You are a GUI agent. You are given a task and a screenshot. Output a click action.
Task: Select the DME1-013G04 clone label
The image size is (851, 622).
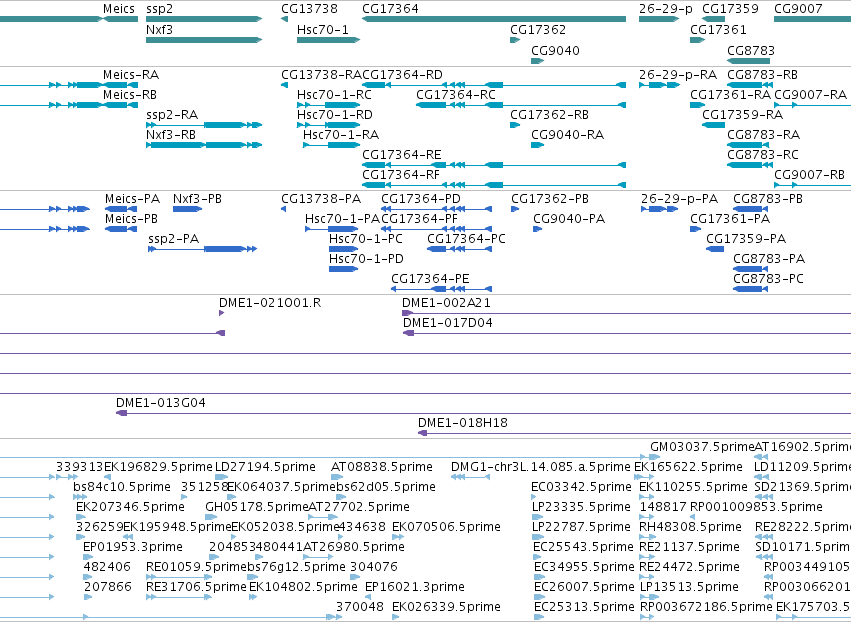click(161, 403)
